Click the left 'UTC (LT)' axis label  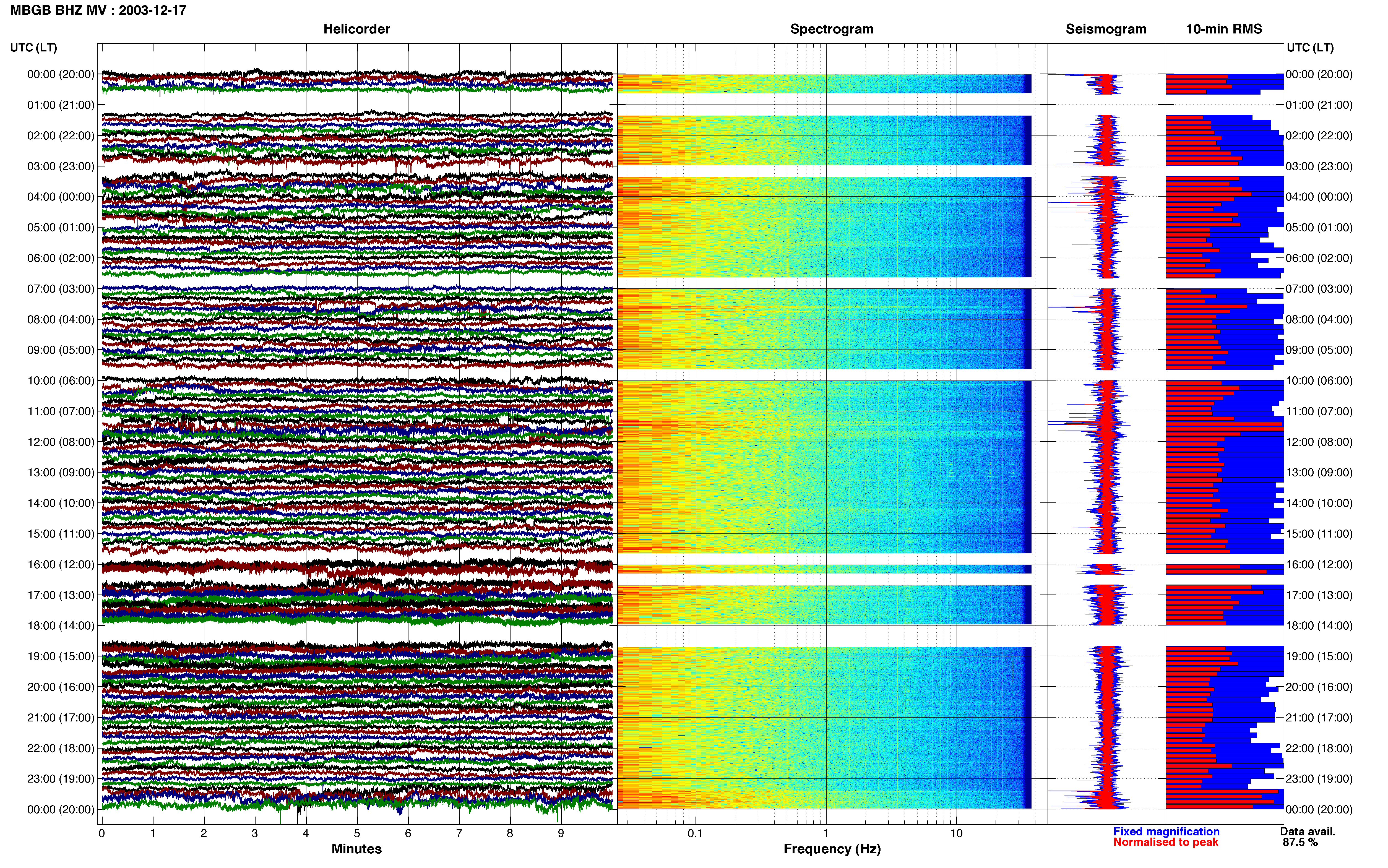point(33,48)
